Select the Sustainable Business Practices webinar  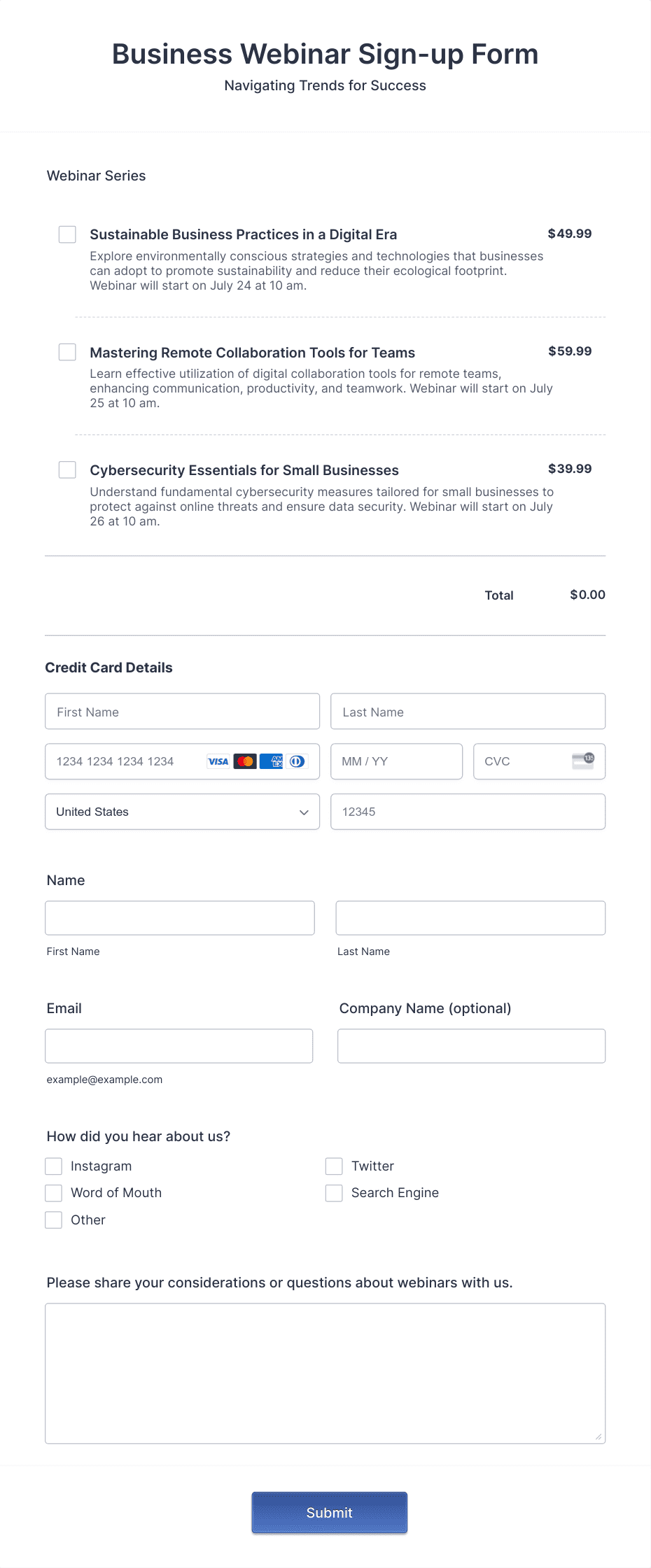click(x=67, y=235)
